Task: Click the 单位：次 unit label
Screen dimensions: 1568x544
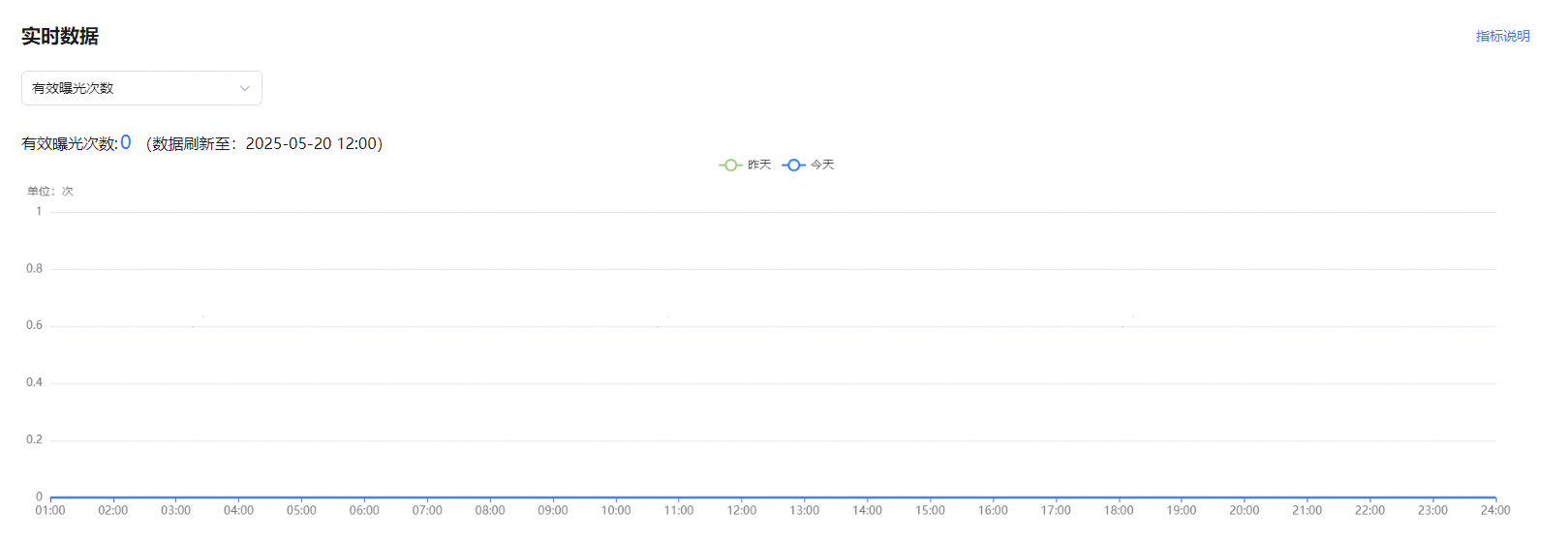Action: (50, 191)
